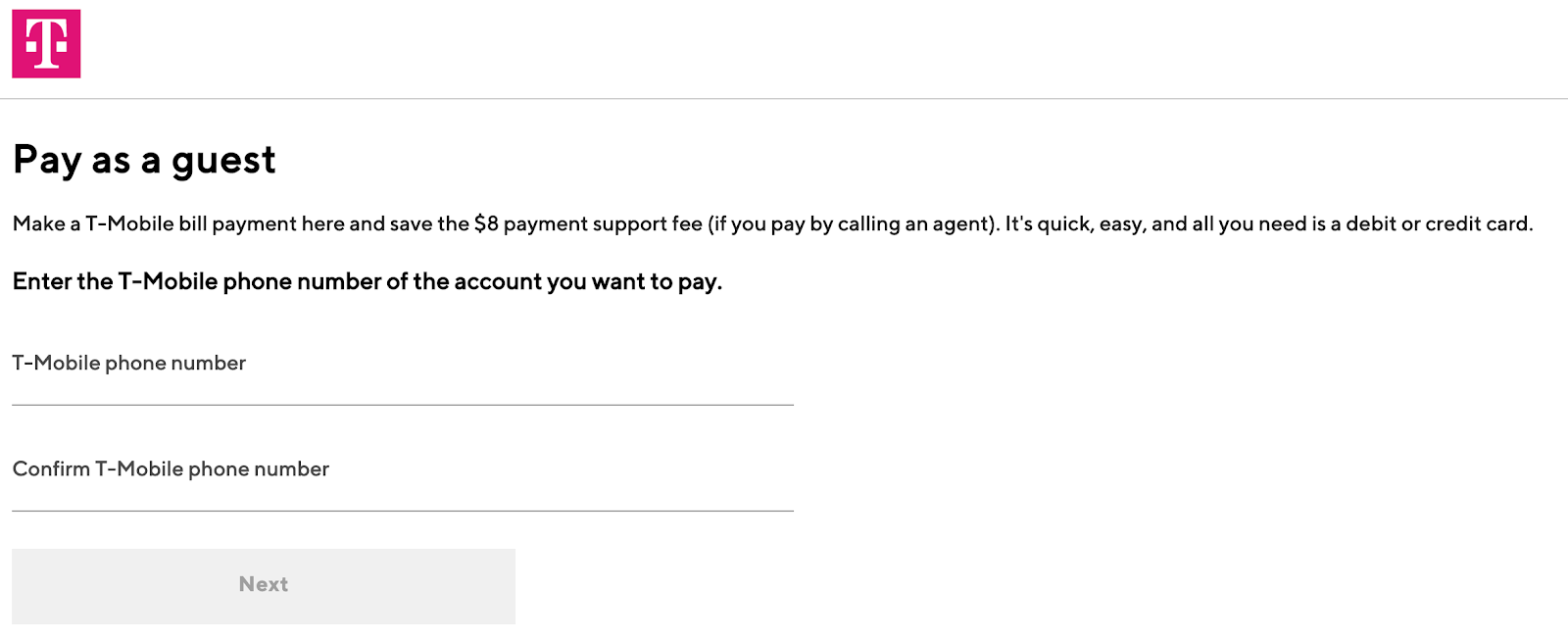
Task: Click the grayed-out Next control
Action: tap(263, 585)
